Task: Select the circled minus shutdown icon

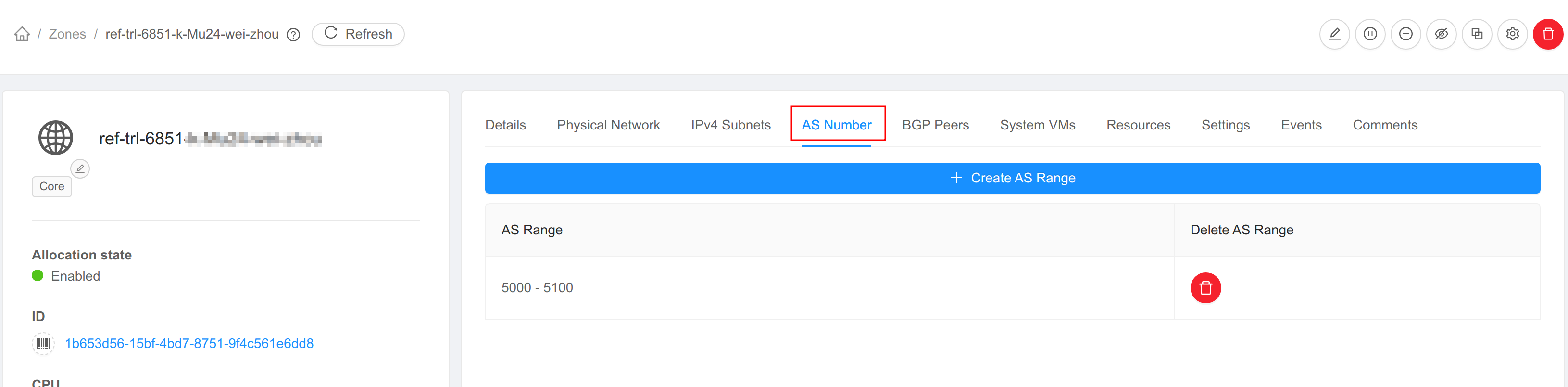Action: click(1405, 34)
